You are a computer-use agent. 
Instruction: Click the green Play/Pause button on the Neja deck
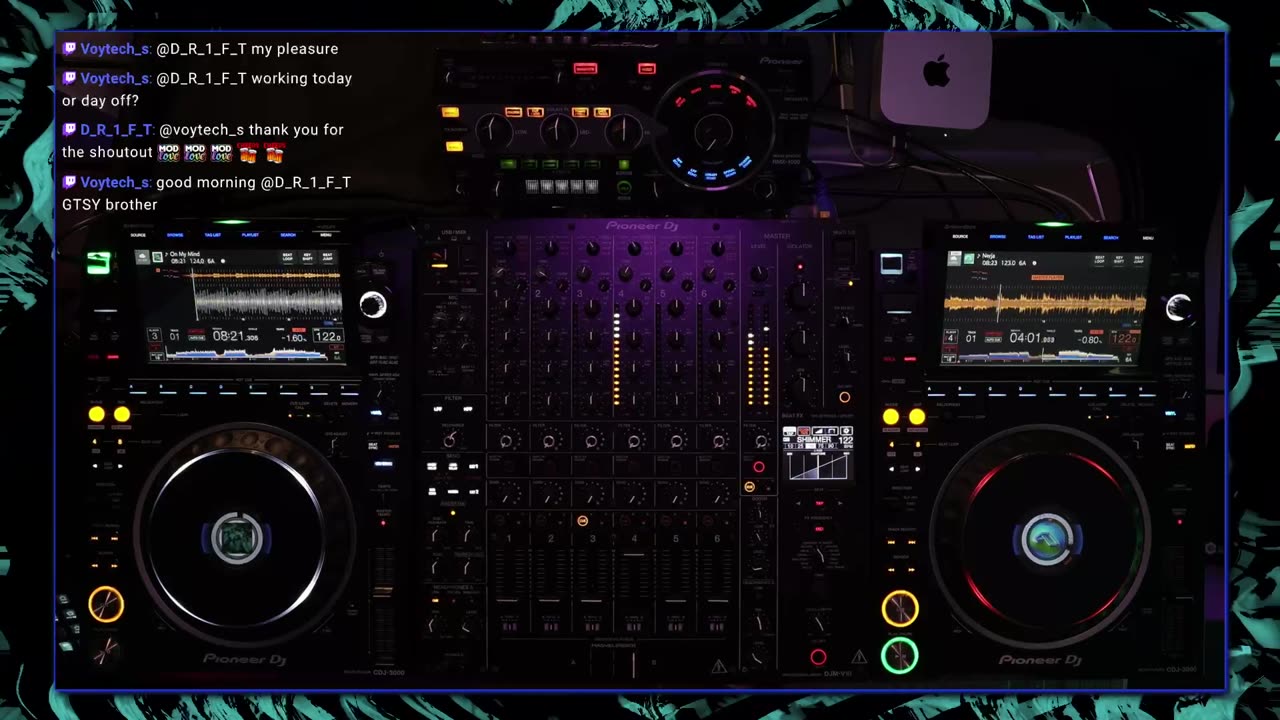tap(900, 656)
